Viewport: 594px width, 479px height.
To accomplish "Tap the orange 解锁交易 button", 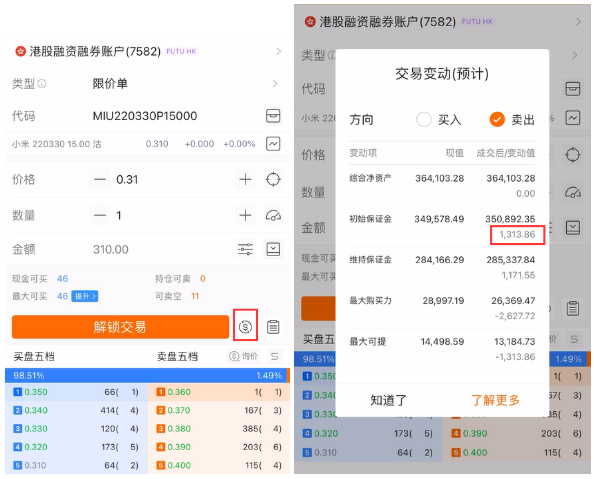I will point(120,327).
